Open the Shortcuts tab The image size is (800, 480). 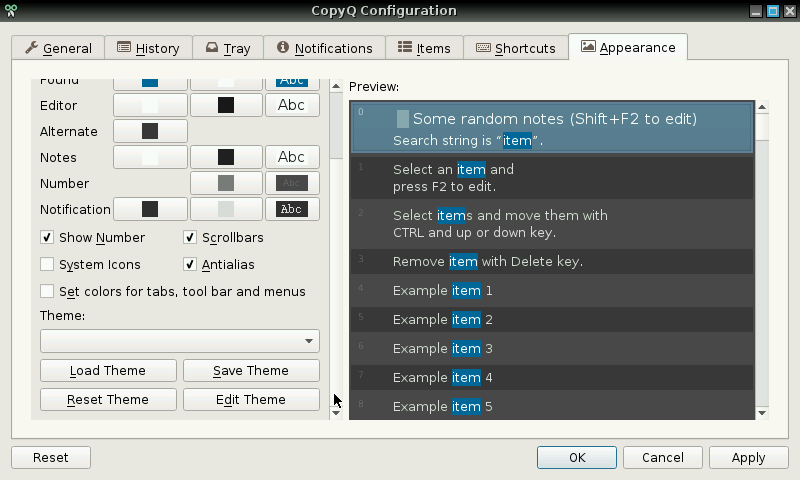click(516, 48)
